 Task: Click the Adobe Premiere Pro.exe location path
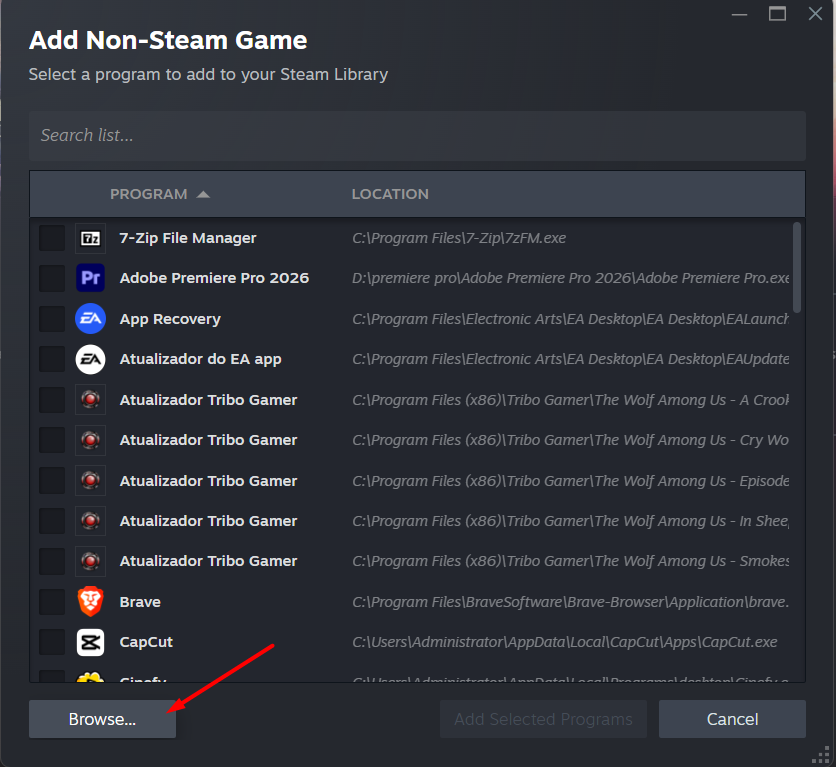pyautogui.click(x=570, y=278)
